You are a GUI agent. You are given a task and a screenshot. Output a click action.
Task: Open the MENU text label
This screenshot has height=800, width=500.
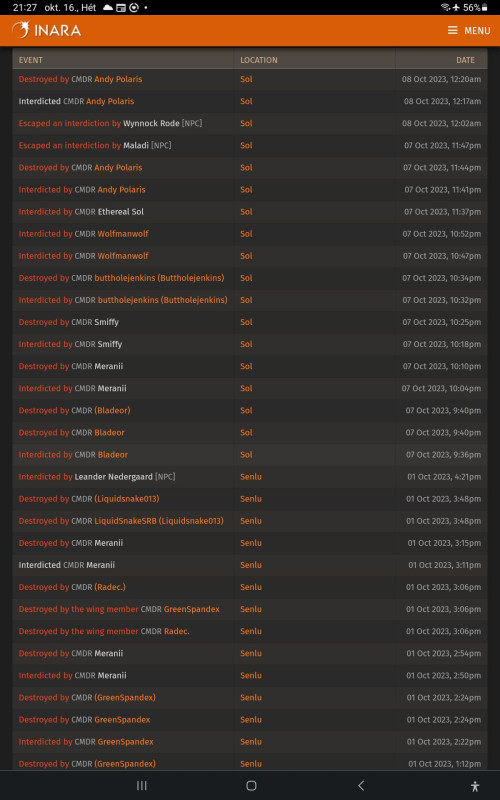[x=477, y=31]
